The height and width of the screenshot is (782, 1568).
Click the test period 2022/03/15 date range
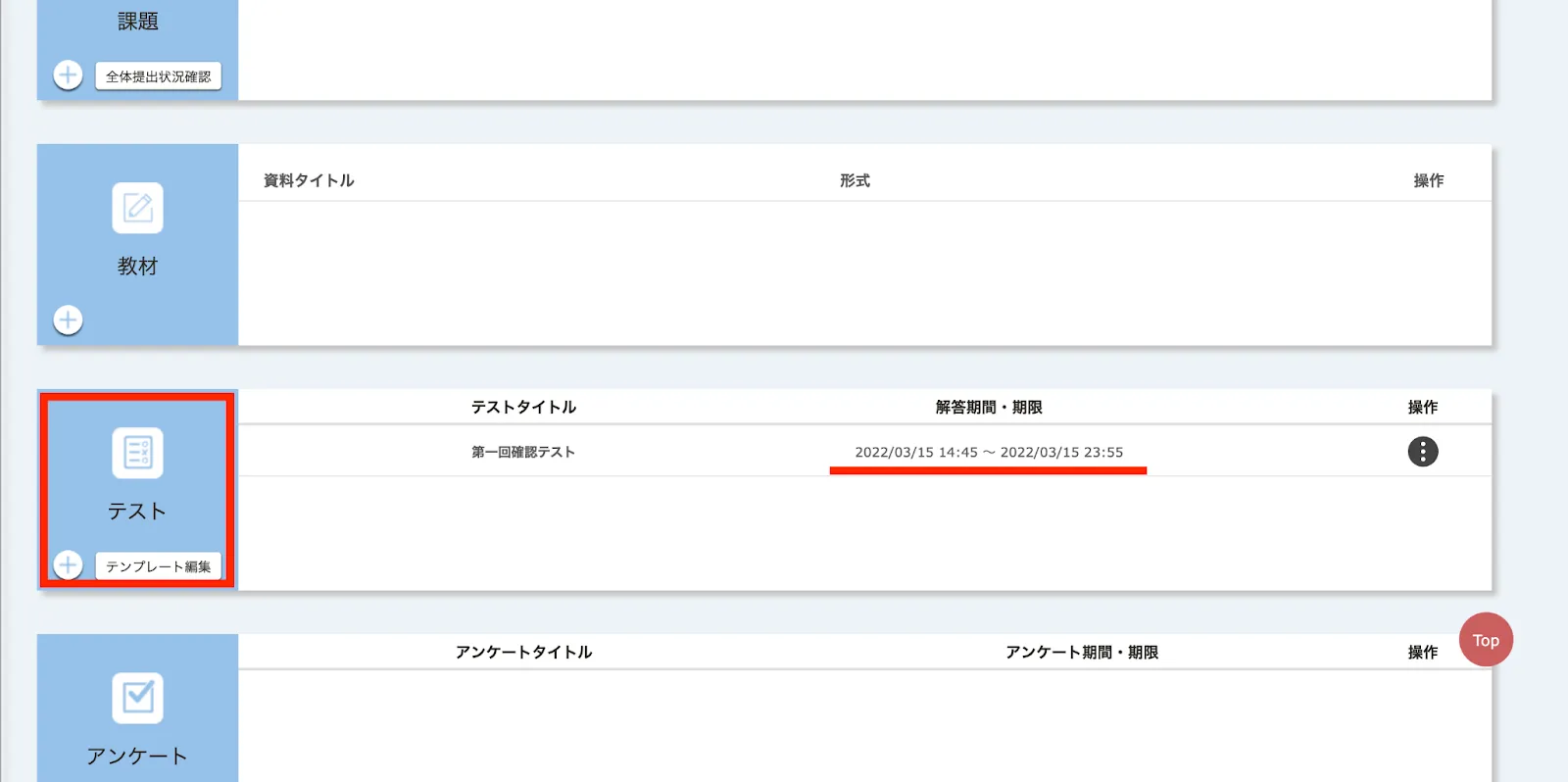pyautogui.click(x=988, y=452)
